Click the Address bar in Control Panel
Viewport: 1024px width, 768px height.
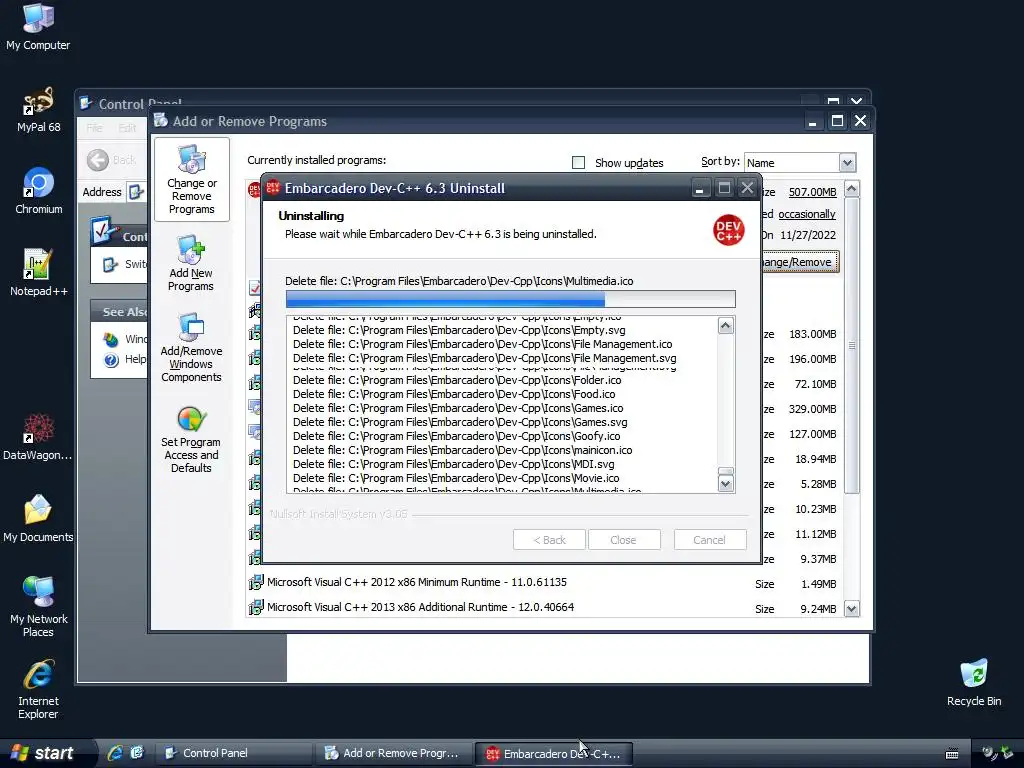[x=137, y=192]
